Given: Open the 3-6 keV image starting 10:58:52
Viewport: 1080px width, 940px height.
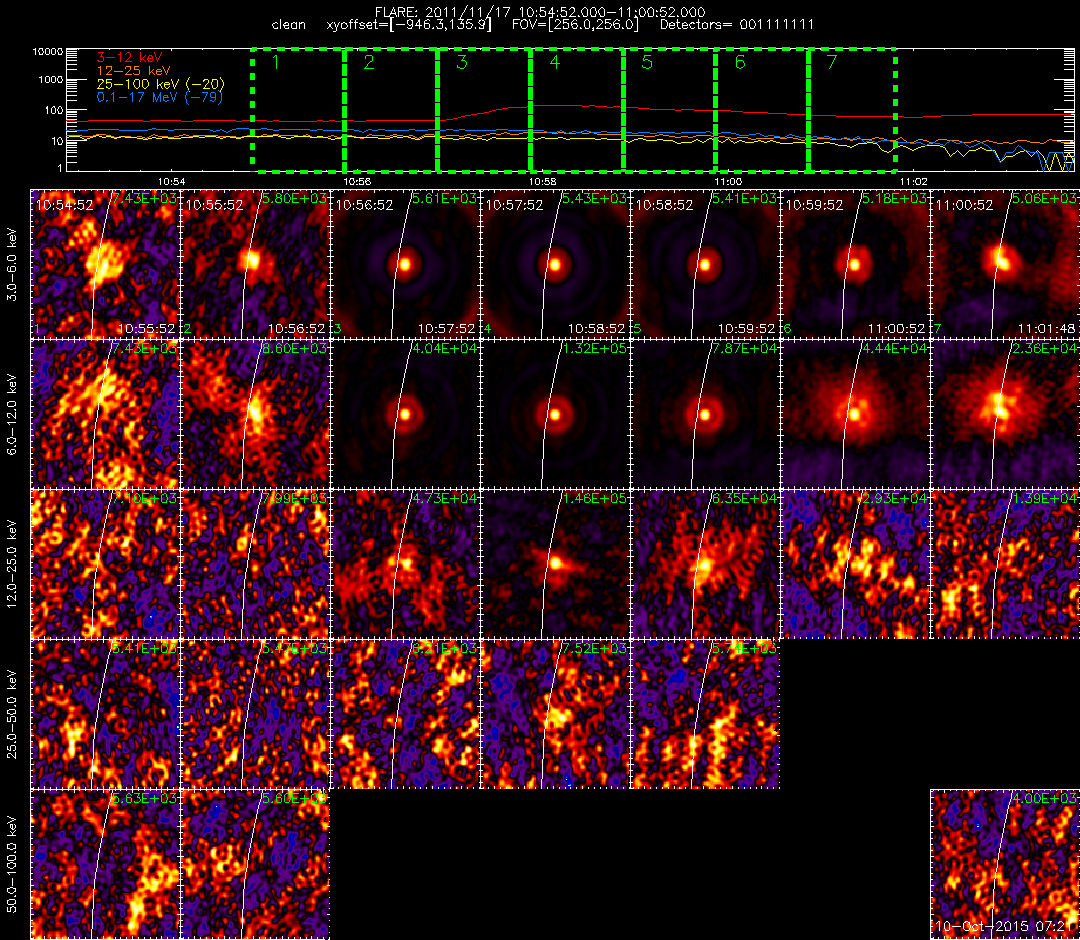Looking at the screenshot, I should coord(705,264).
